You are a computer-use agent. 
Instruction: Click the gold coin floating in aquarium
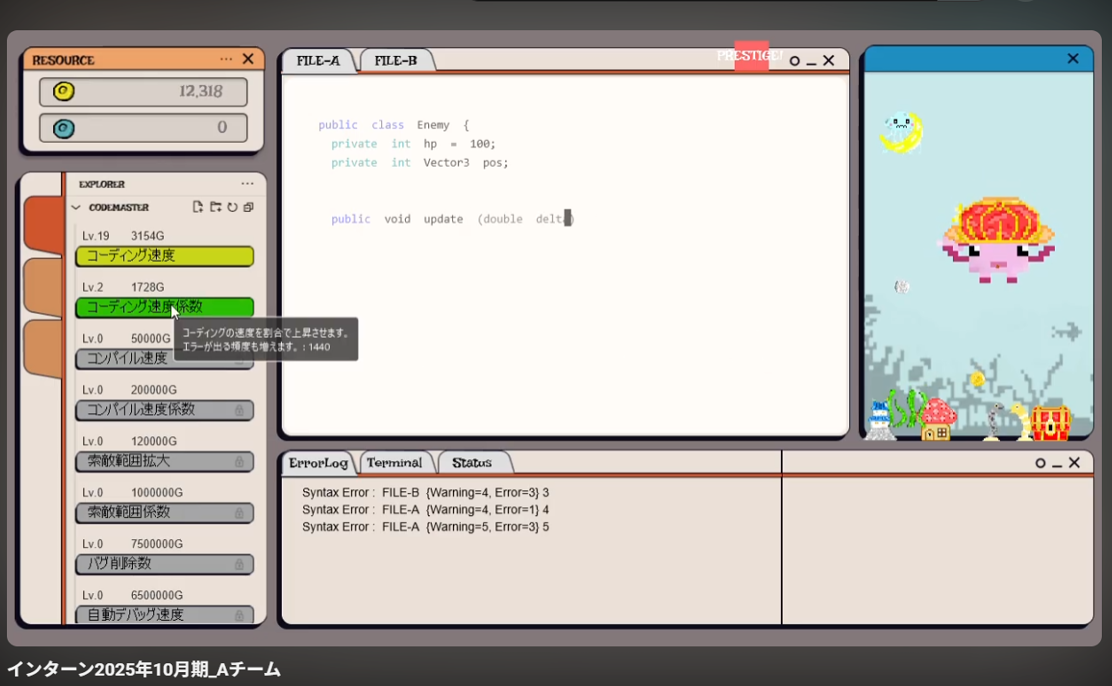(977, 379)
